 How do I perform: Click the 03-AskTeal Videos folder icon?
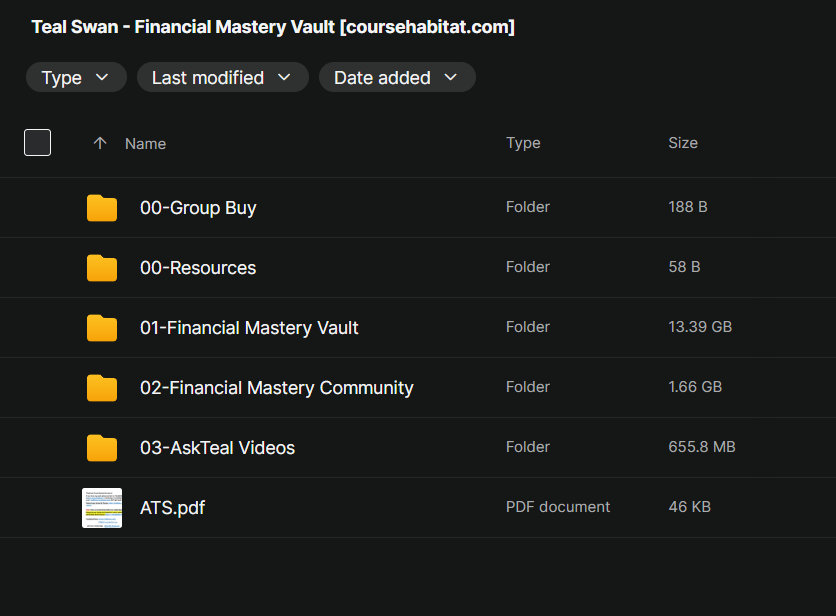102,447
